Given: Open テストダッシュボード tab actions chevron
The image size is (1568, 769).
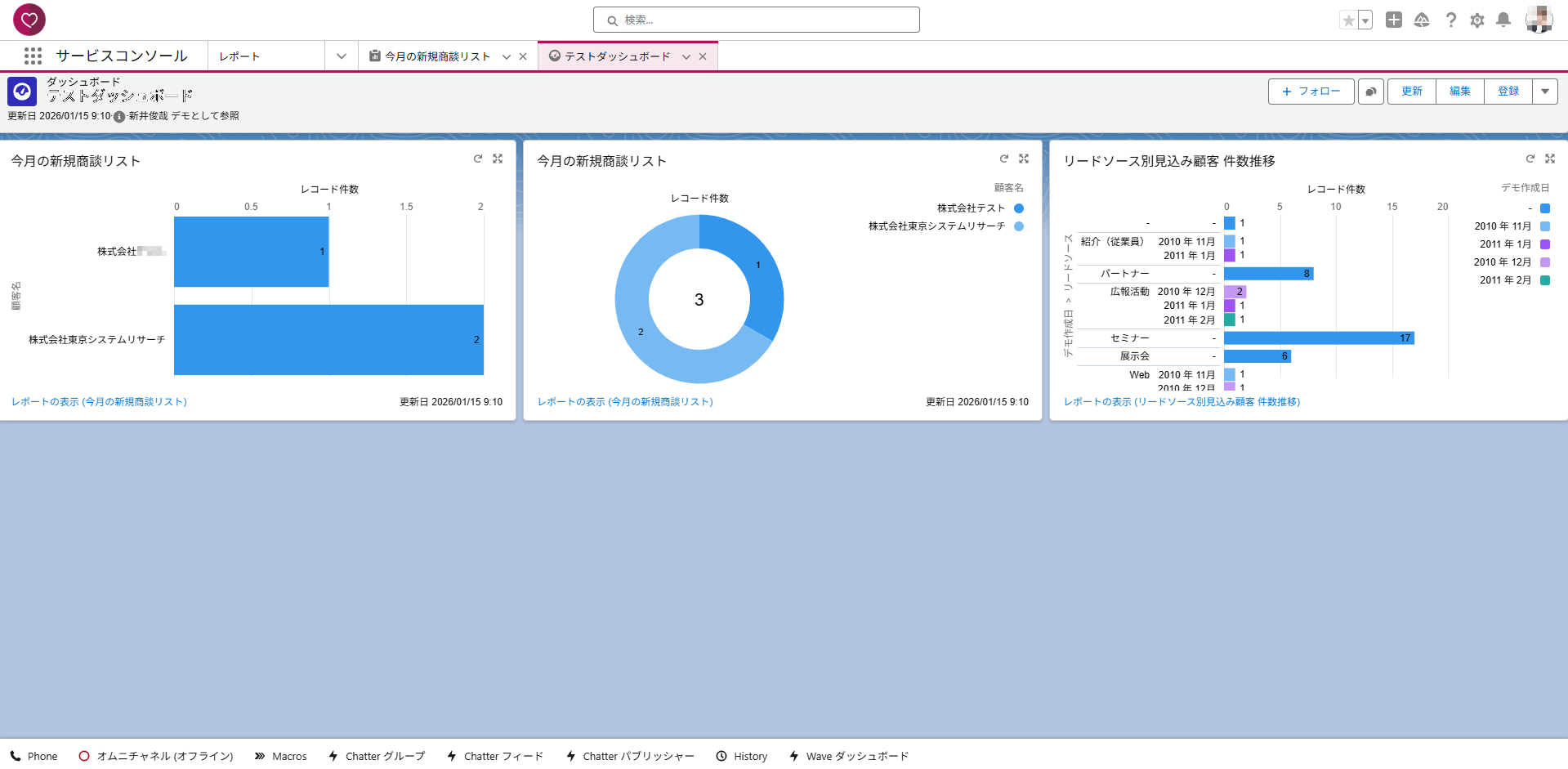Looking at the screenshot, I should tap(686, 56).
